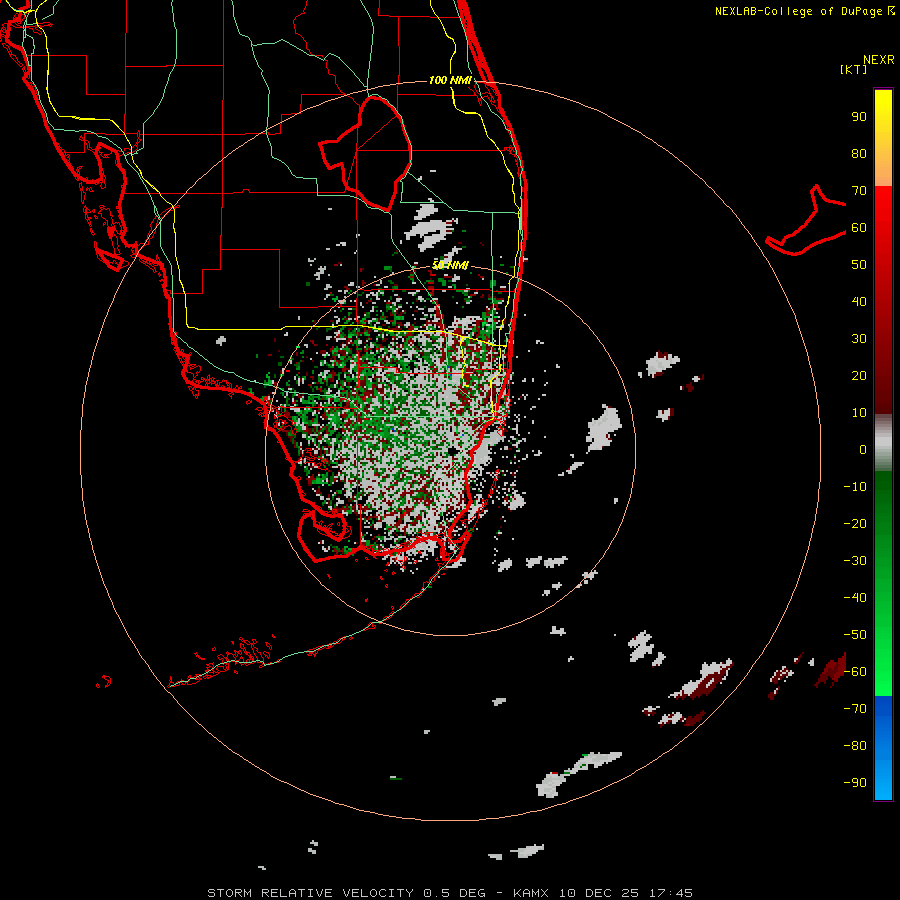This screenshot has width=900, height=900.
Task: Click the KAMX station identifier
Action: tap(531, 893)
